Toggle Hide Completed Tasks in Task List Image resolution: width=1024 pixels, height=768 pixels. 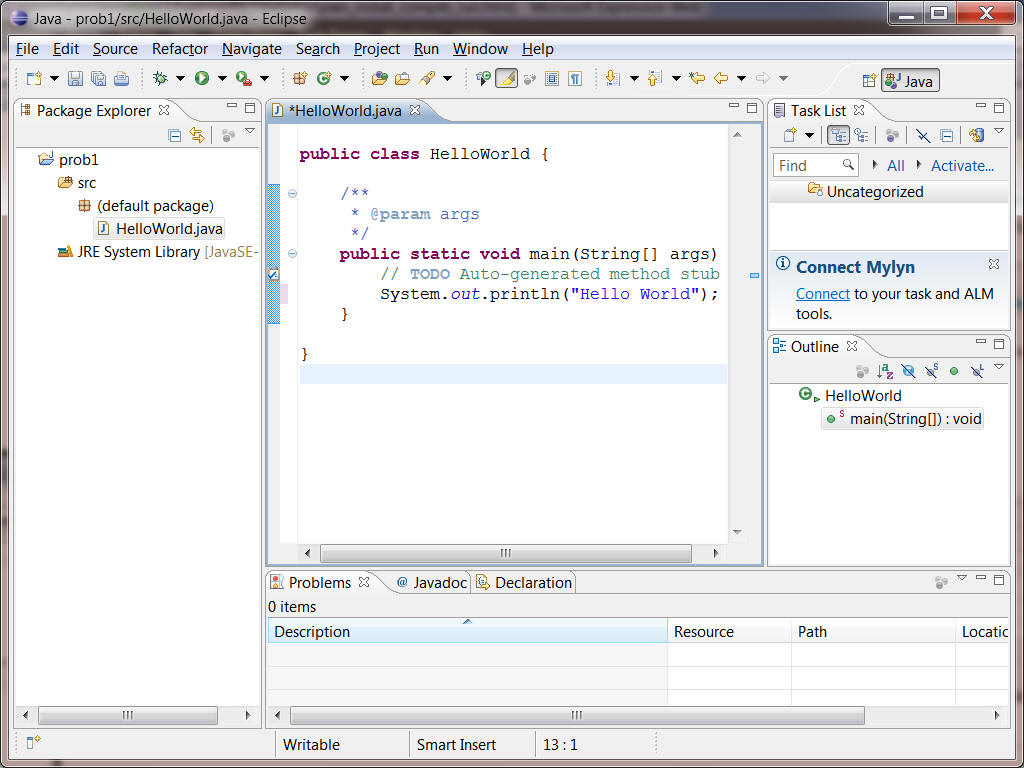click(x=922, y=135)
